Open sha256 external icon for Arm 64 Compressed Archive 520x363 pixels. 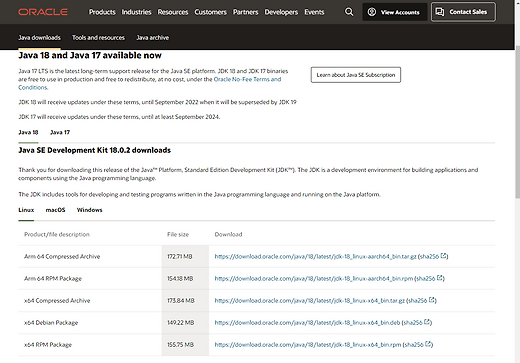(x=443, y=256)
